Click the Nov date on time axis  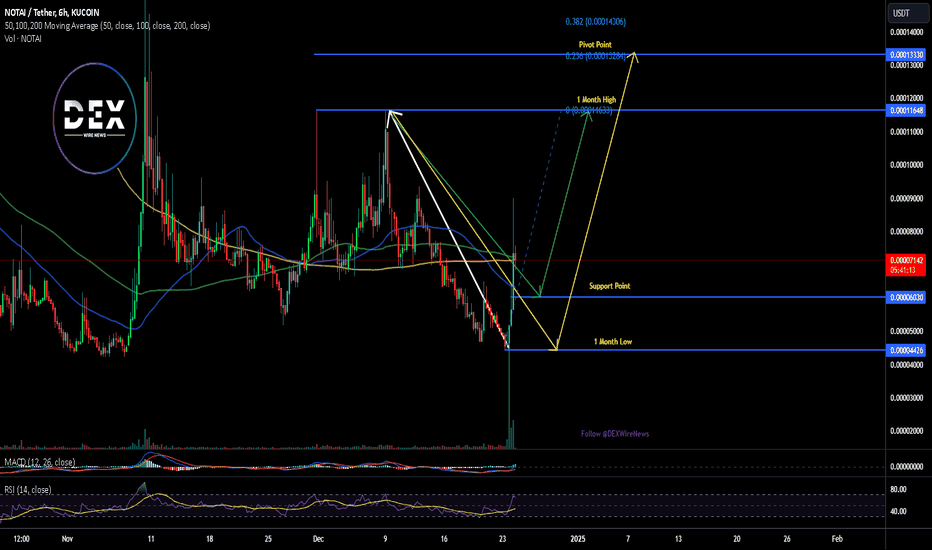pos(67,539)
